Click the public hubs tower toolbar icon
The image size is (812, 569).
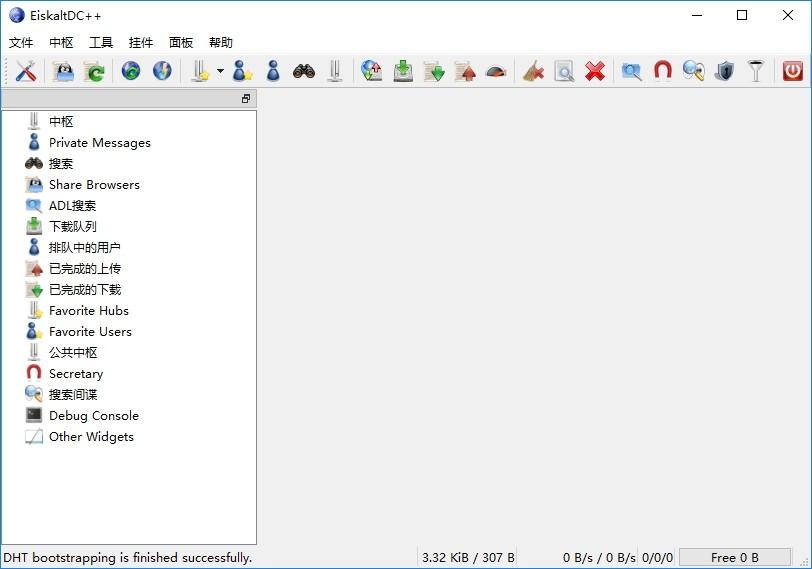[335, 71]
